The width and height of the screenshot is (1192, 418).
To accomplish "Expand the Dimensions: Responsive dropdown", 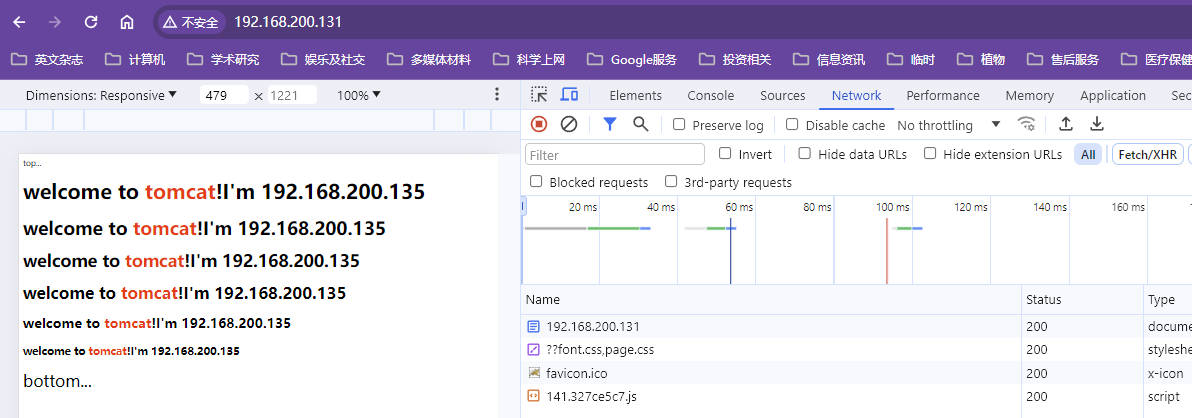I will pos(100,95).
